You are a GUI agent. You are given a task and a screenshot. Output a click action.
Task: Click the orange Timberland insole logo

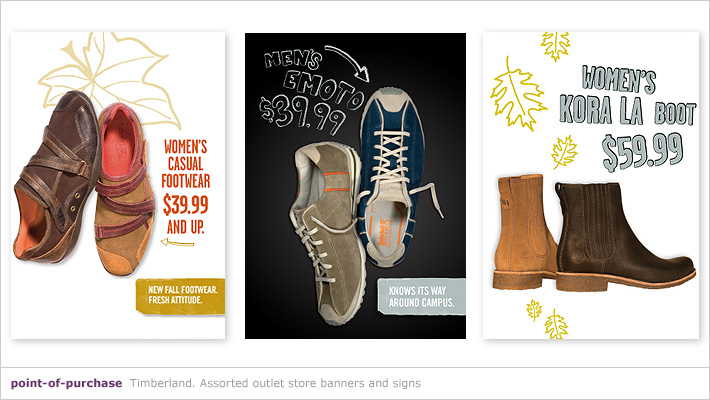tap(384, 232)
